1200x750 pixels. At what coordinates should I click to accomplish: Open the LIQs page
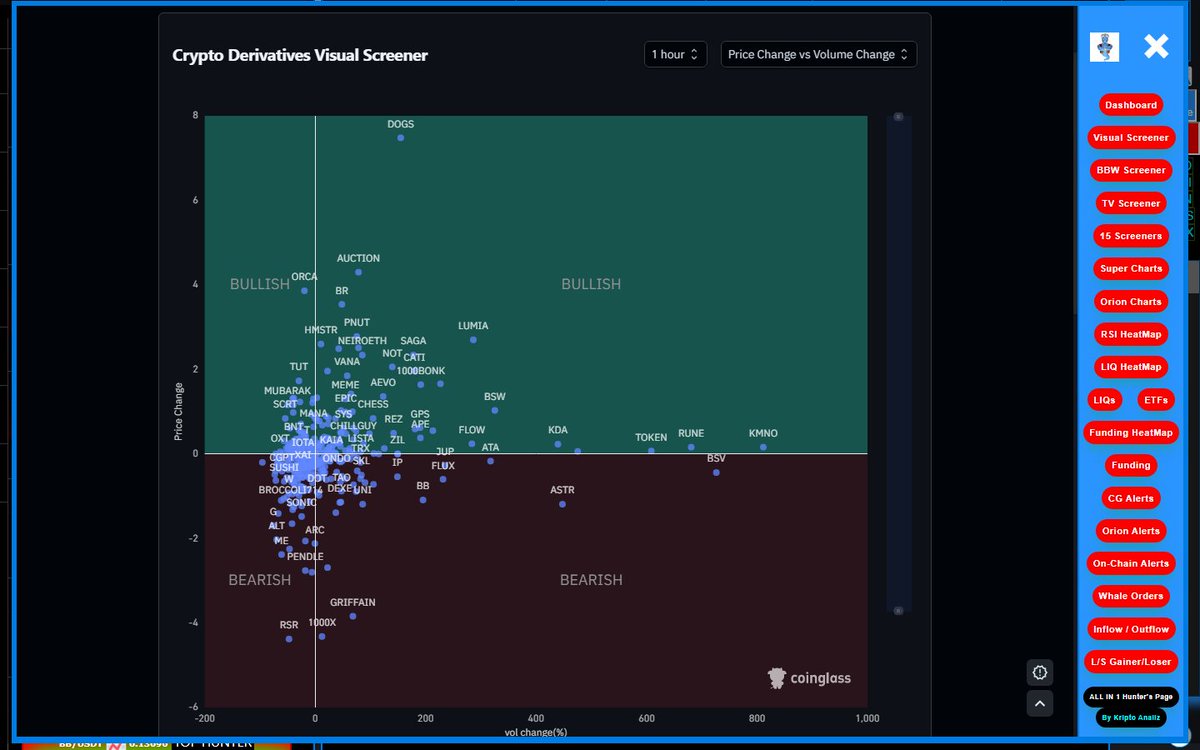1104,400
